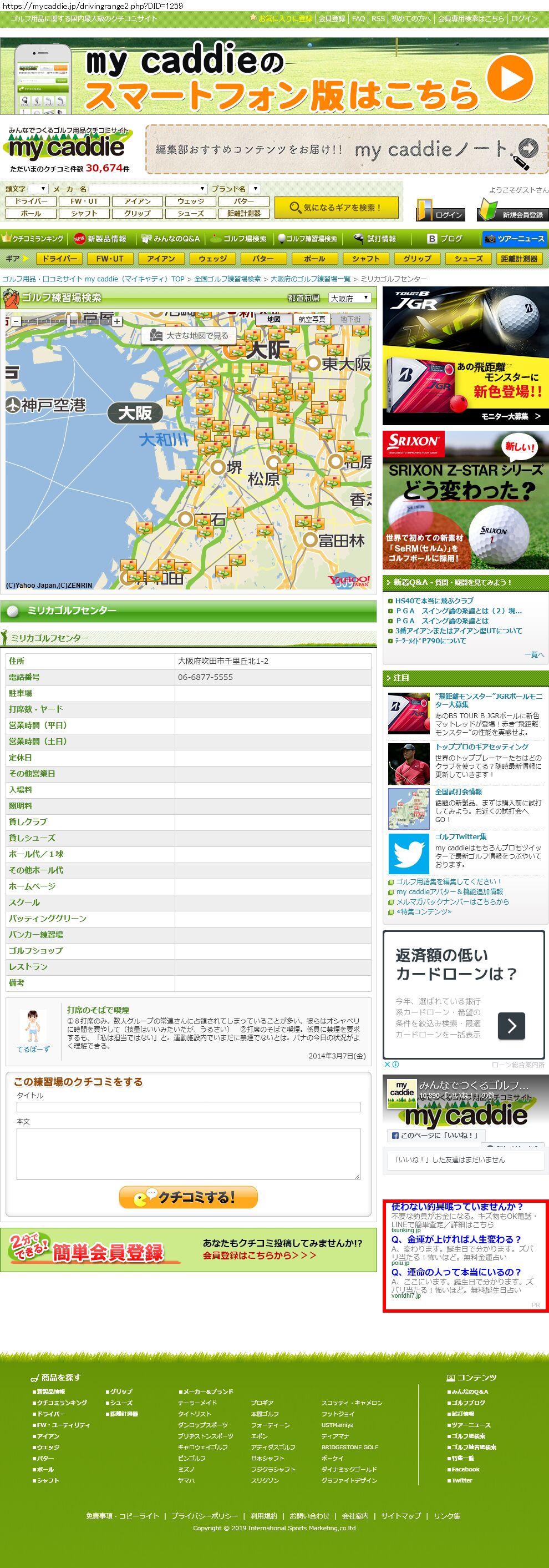Zoom out the map with minus button
The width and height of the screenshot is (549, 1568).
pyautogui.click(x=17, y=321)
